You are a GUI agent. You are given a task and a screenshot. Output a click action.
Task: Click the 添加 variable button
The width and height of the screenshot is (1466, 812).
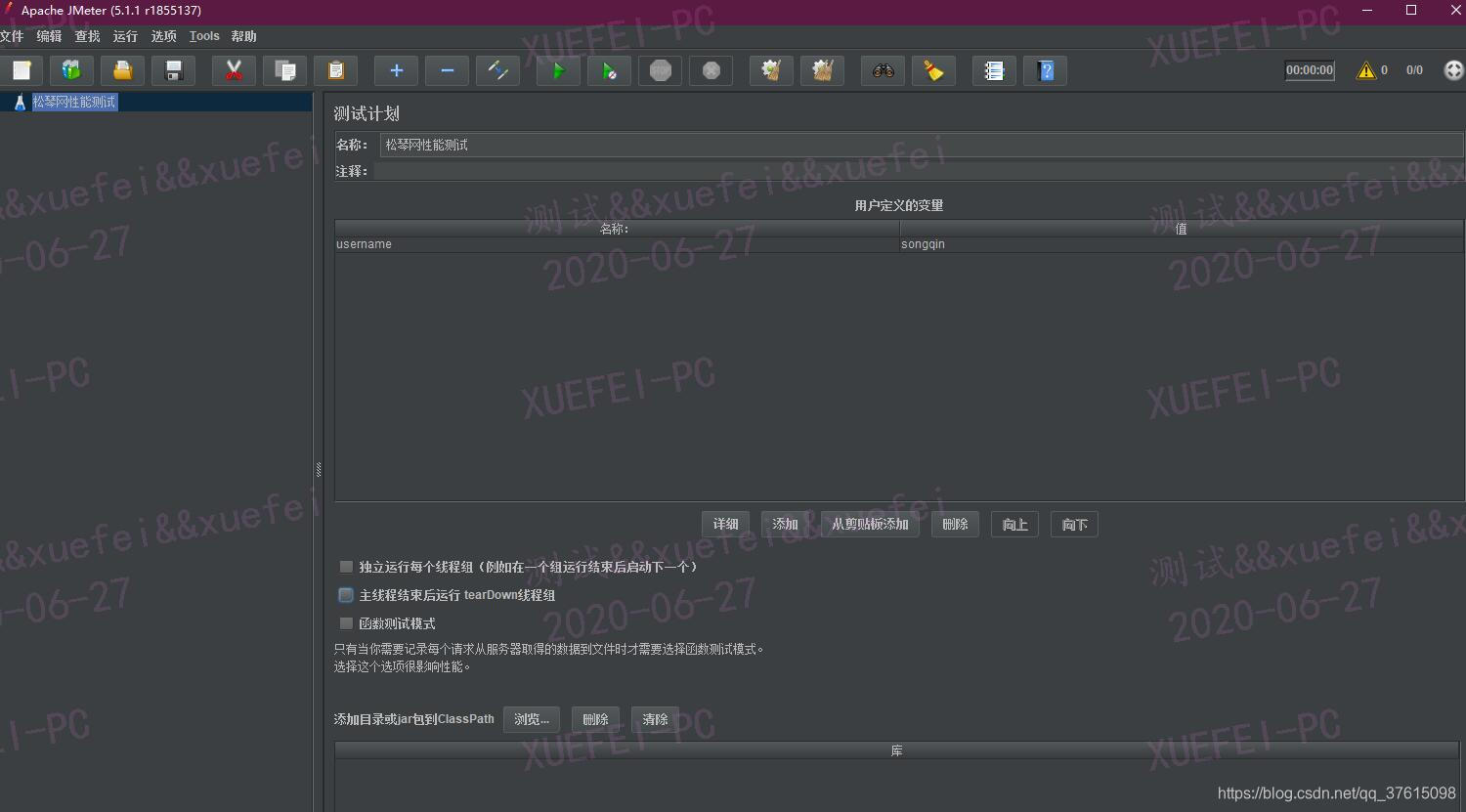coord(785,525)
